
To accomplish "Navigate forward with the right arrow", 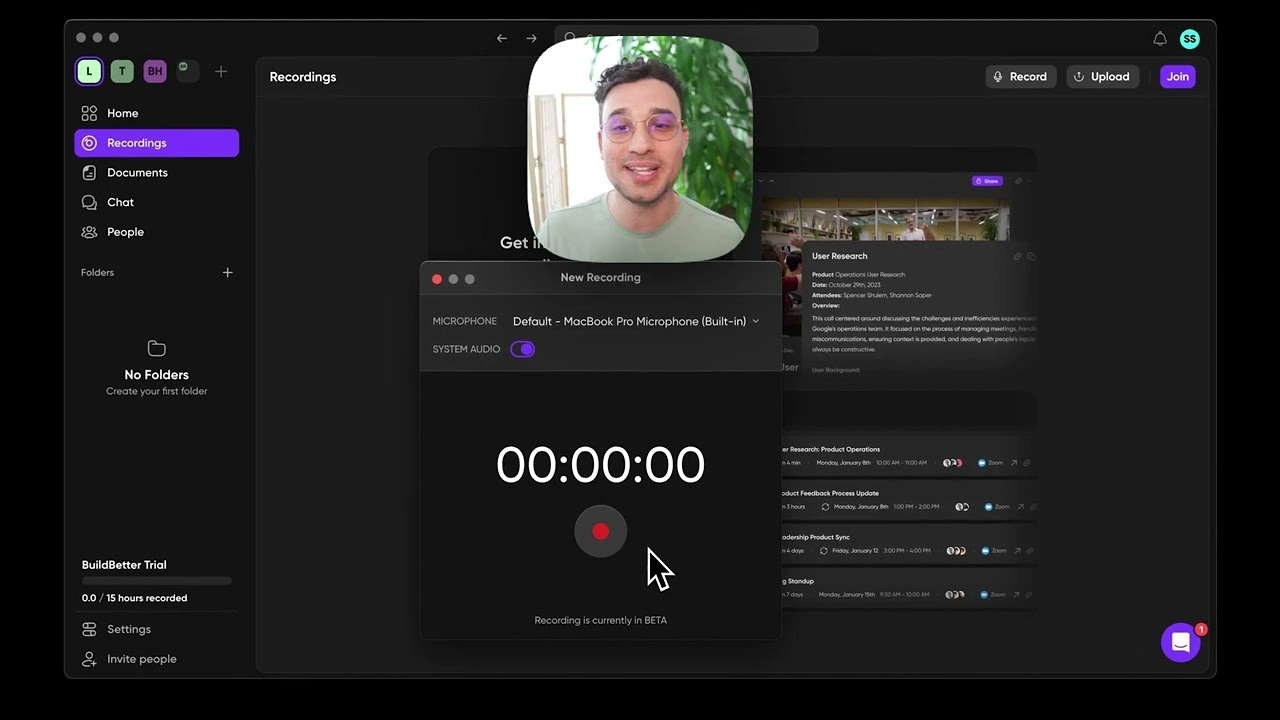I will [531, 38].
